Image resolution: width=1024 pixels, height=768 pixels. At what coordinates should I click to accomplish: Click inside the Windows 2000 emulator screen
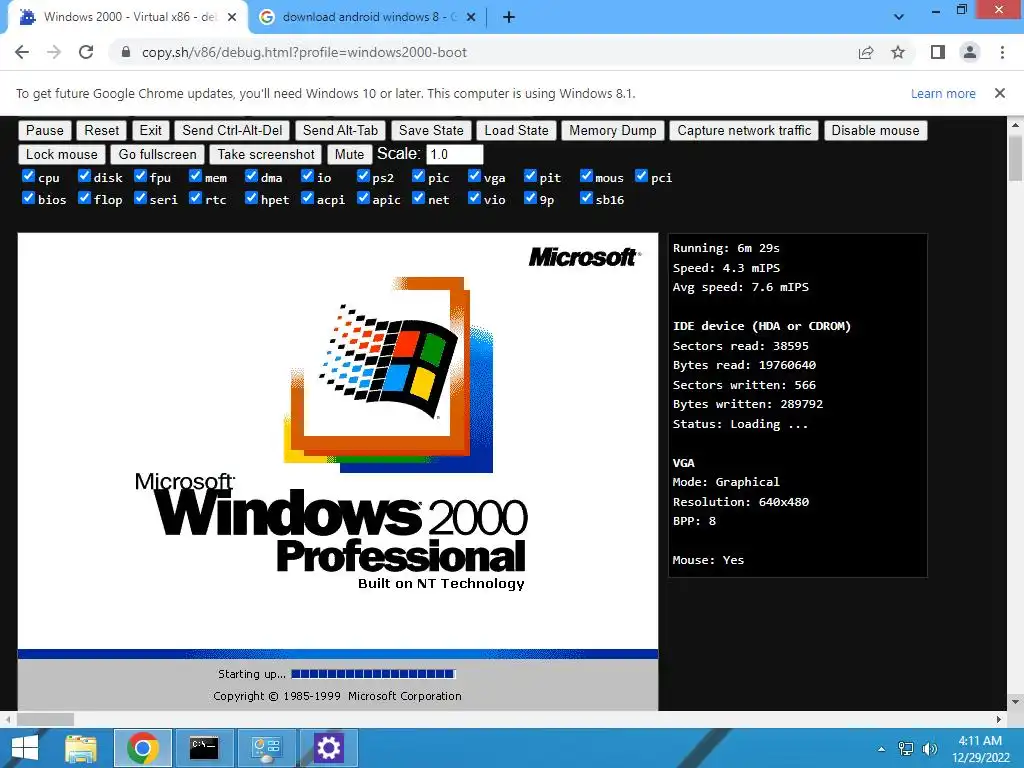(x=338, y=472)
